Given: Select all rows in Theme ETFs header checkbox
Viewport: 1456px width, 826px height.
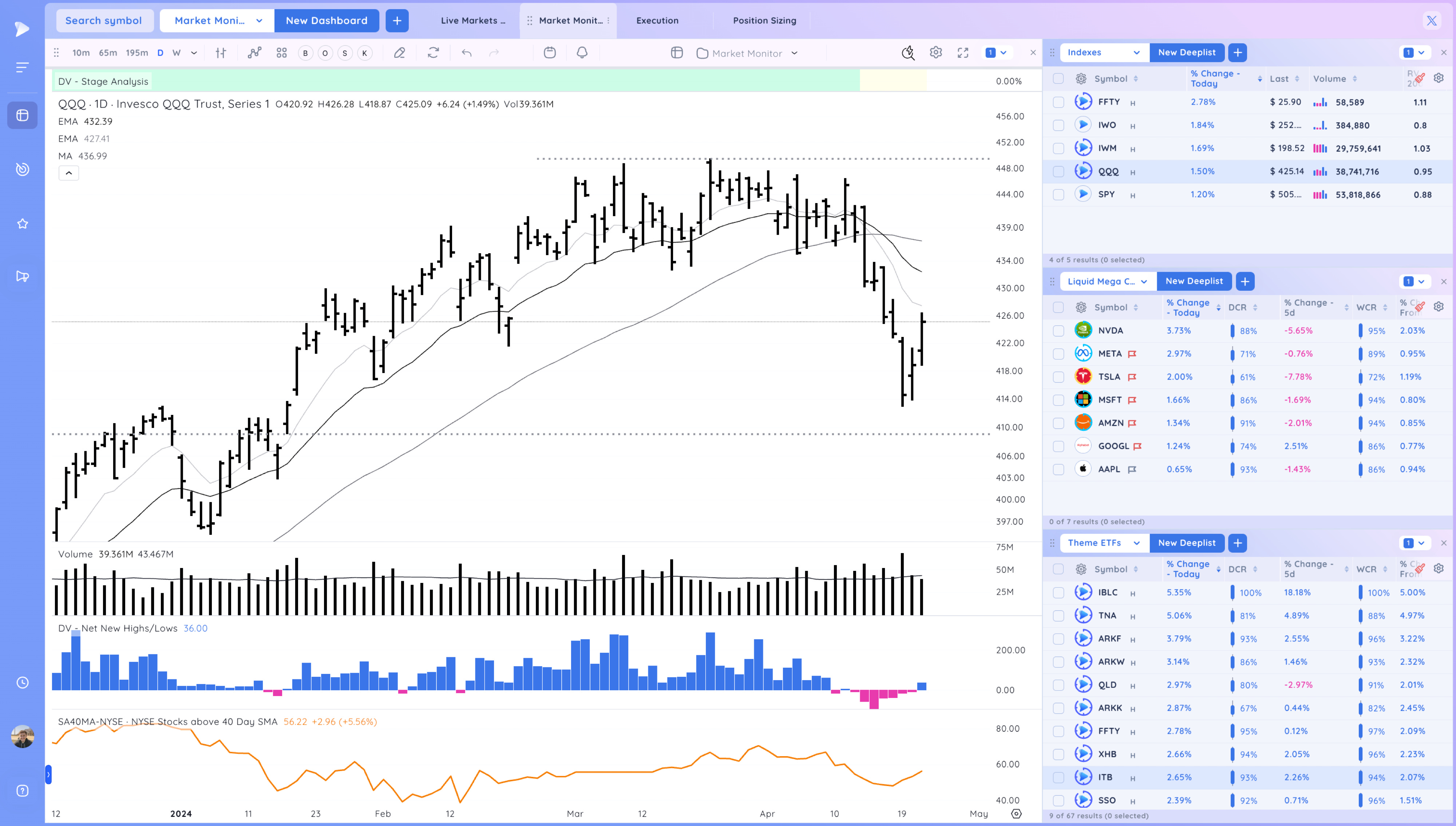Looking at the screenshot, I should [x=1058, y=569].
